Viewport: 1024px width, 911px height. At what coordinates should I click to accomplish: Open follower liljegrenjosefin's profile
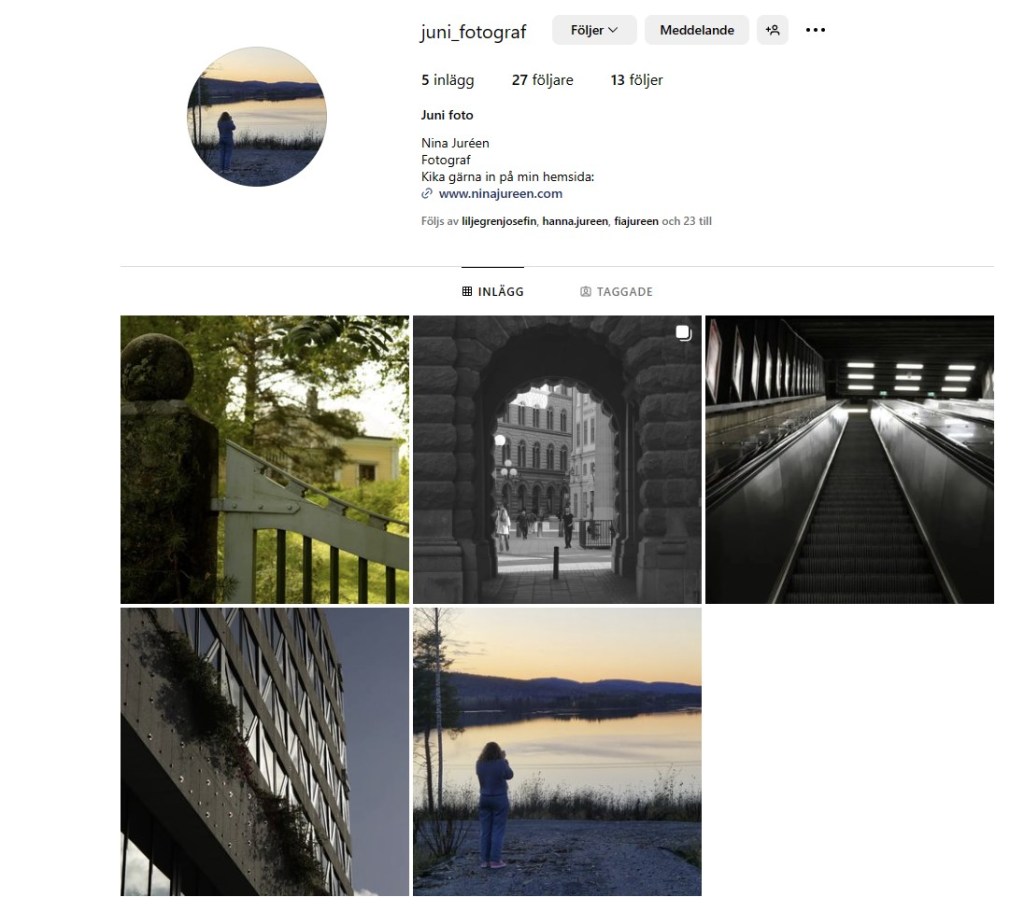499,221
